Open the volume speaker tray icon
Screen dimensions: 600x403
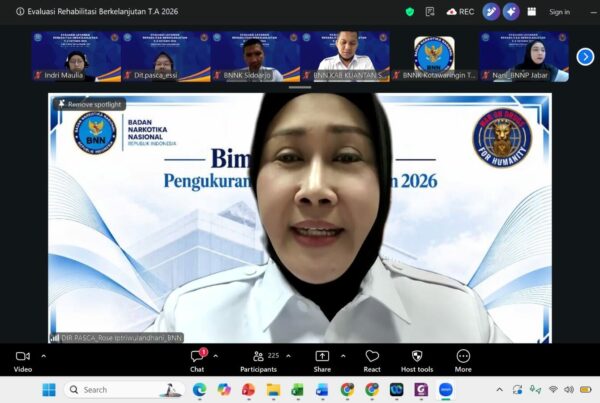(x=569, y=390)
